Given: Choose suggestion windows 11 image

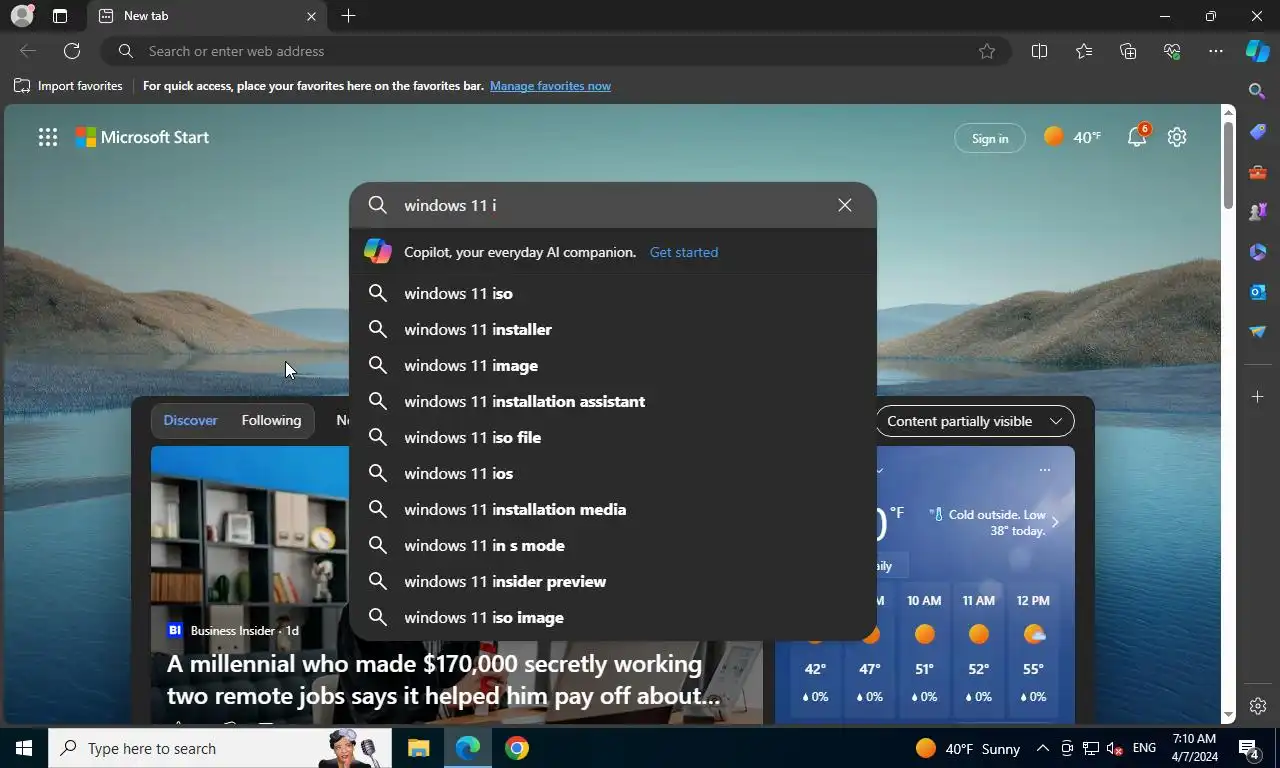Looking at the screenshot, I should (613, 365).
